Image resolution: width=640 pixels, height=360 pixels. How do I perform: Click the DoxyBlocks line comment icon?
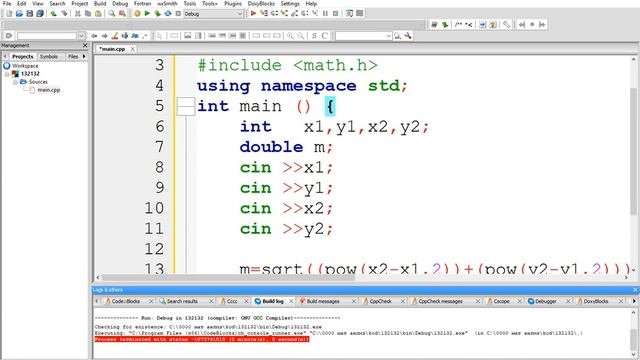469,25
